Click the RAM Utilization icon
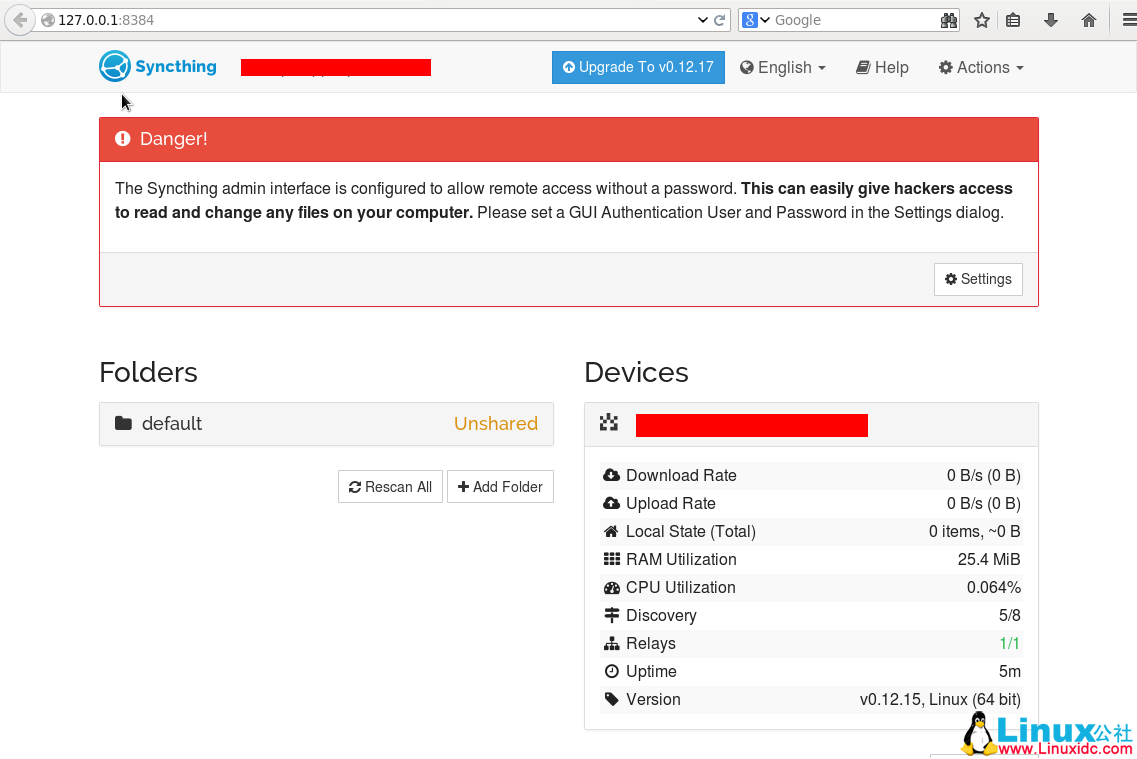This screenshot has width=1137, height=759. [x=611, y=559]
